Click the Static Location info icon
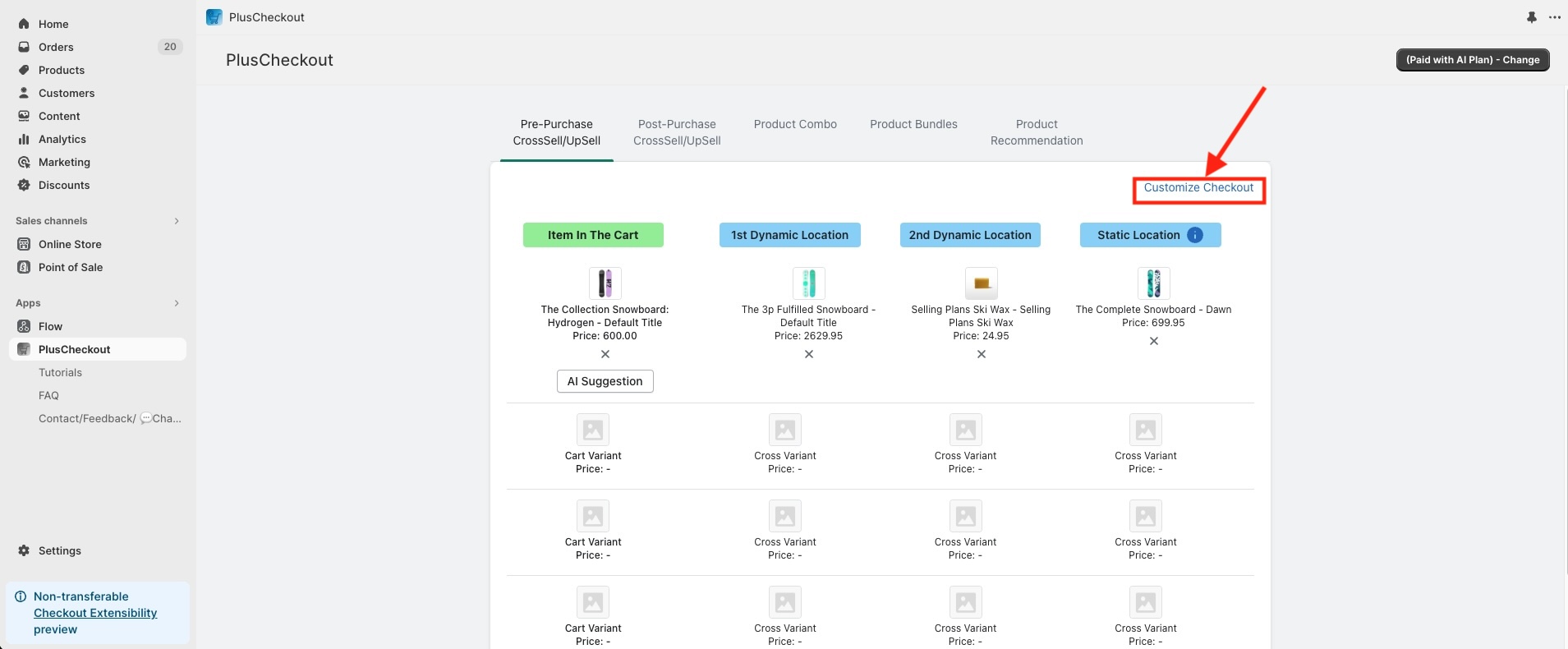This screenshot has height=649, width=1568. [1195, 235]
